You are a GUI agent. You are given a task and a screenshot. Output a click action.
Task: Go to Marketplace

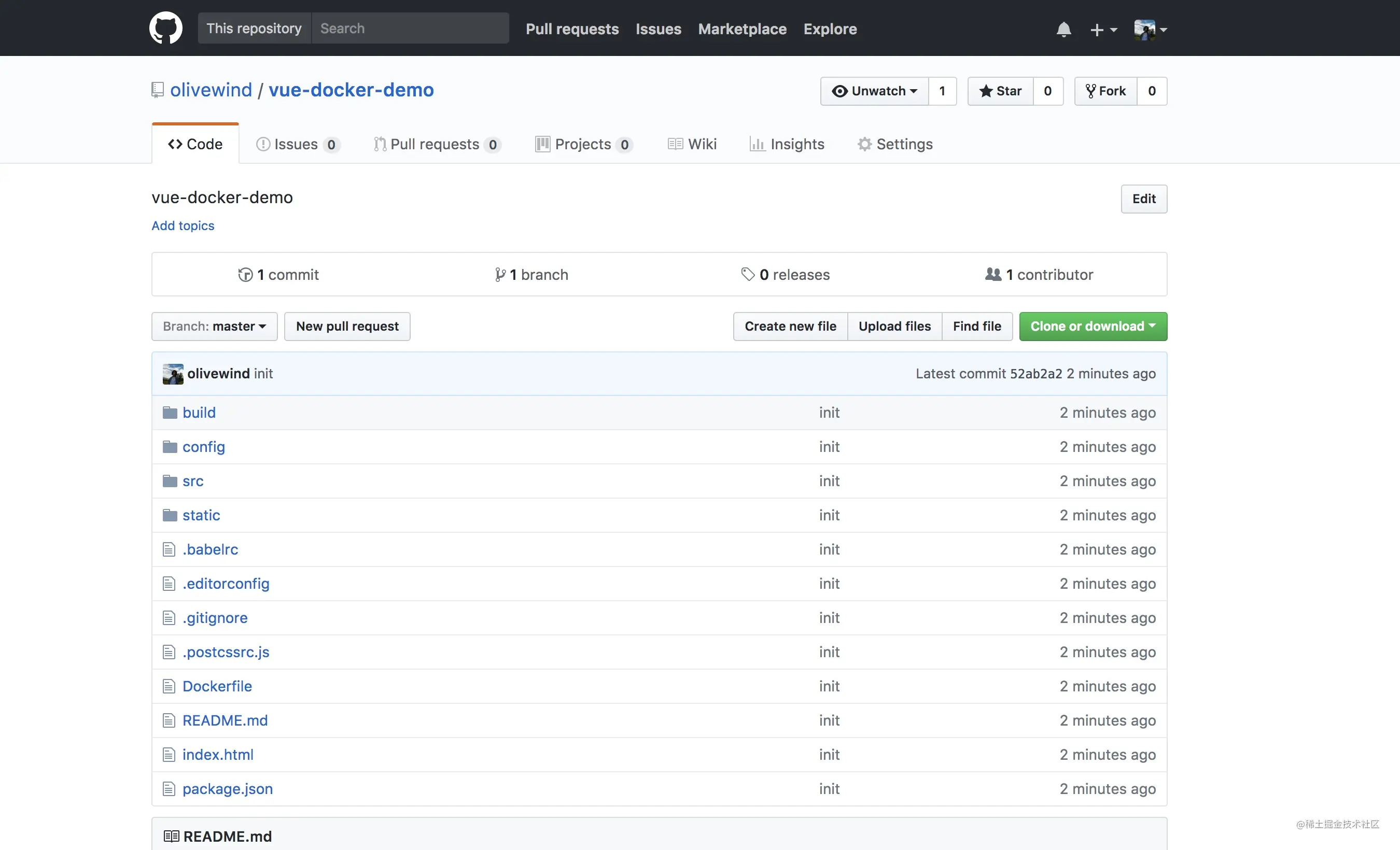coord(741,29)
